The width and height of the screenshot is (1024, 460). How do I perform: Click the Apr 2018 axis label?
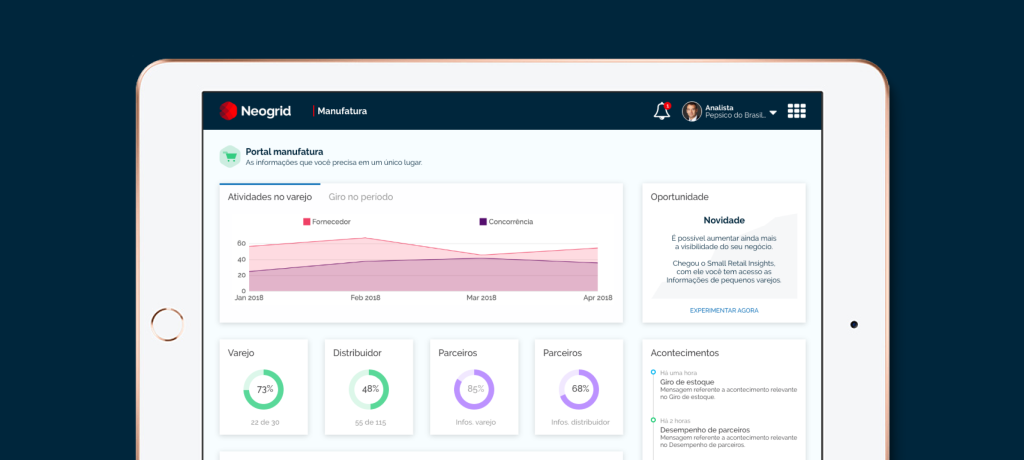(x=598, y=297)
